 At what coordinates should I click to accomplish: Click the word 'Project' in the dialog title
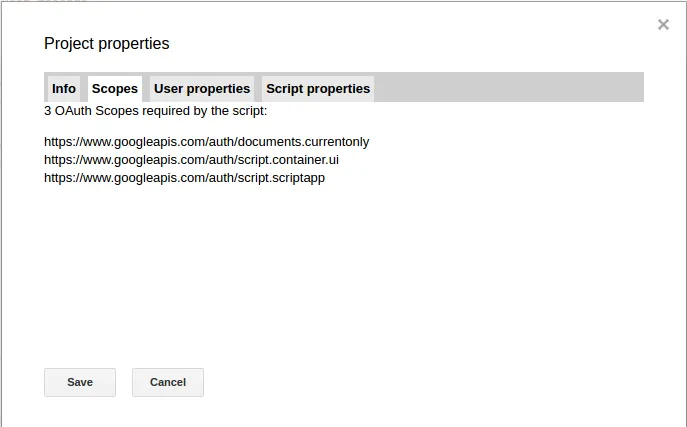pyautogui.click(x=70, y=44)
